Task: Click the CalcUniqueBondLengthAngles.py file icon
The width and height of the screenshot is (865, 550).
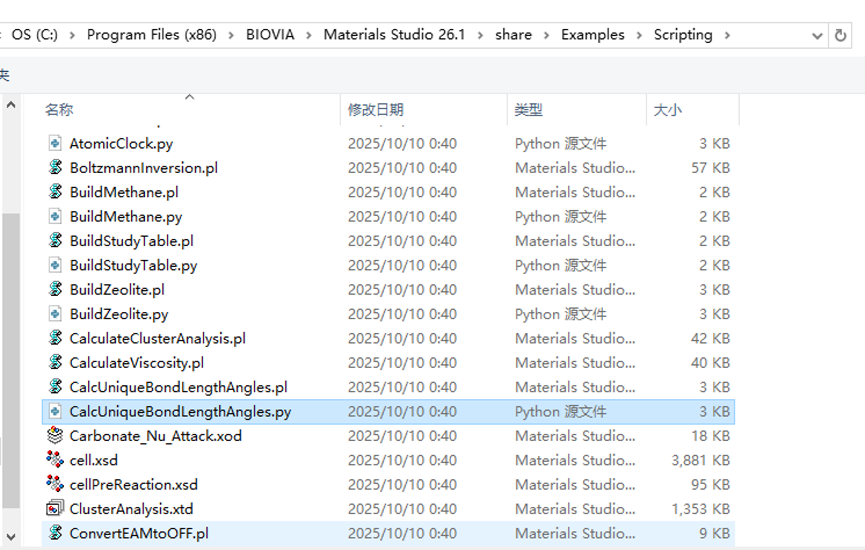Action: [55, 412]
